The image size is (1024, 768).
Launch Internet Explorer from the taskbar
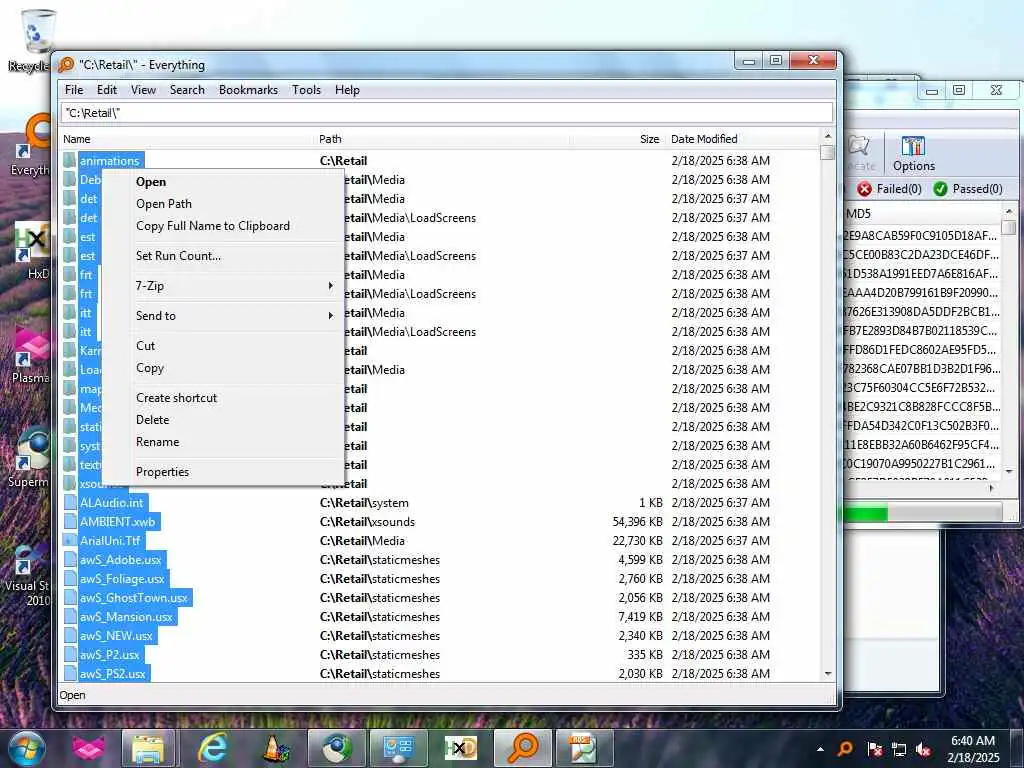(x=212, y=749)
